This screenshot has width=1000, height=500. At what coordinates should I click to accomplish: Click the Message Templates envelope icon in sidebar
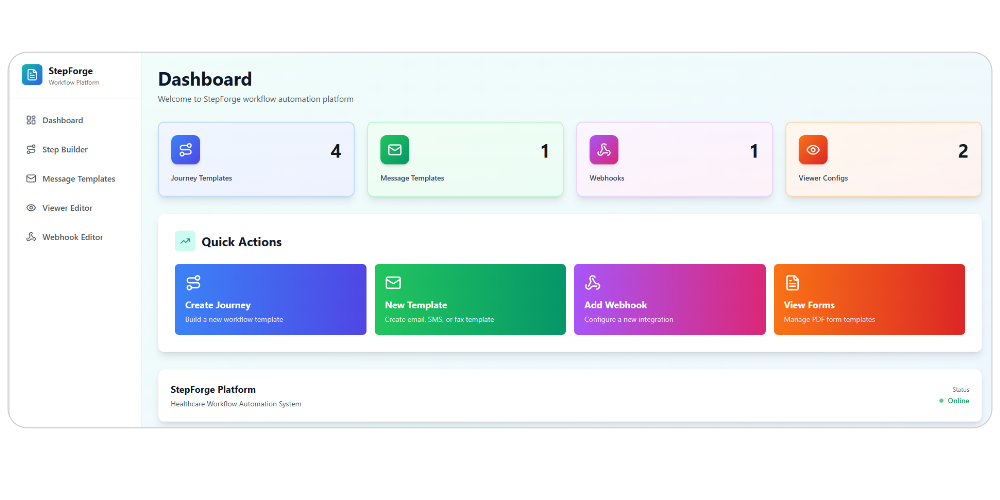coord(31,179)
